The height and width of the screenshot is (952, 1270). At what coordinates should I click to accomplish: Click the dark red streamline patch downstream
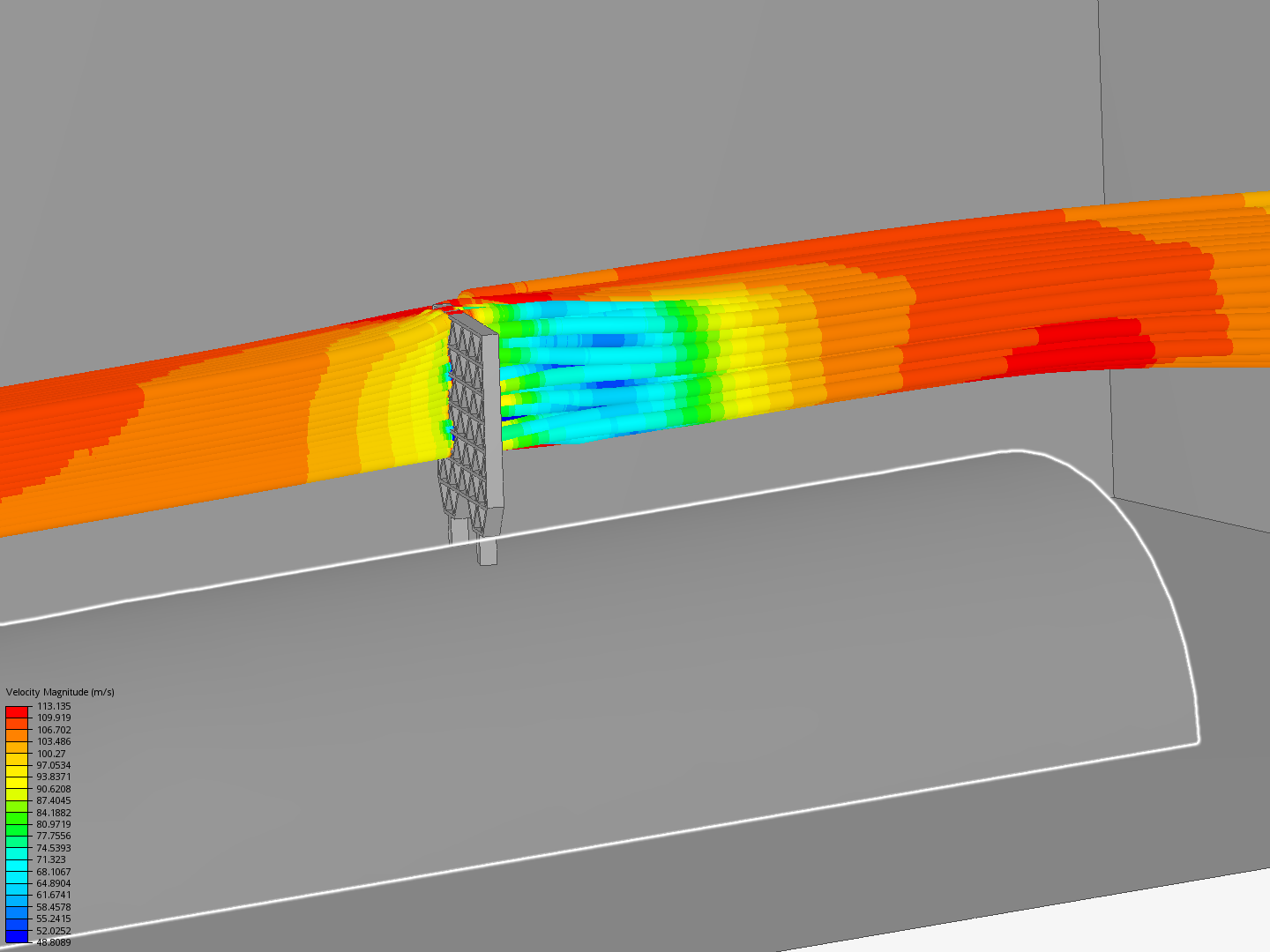1080,346
